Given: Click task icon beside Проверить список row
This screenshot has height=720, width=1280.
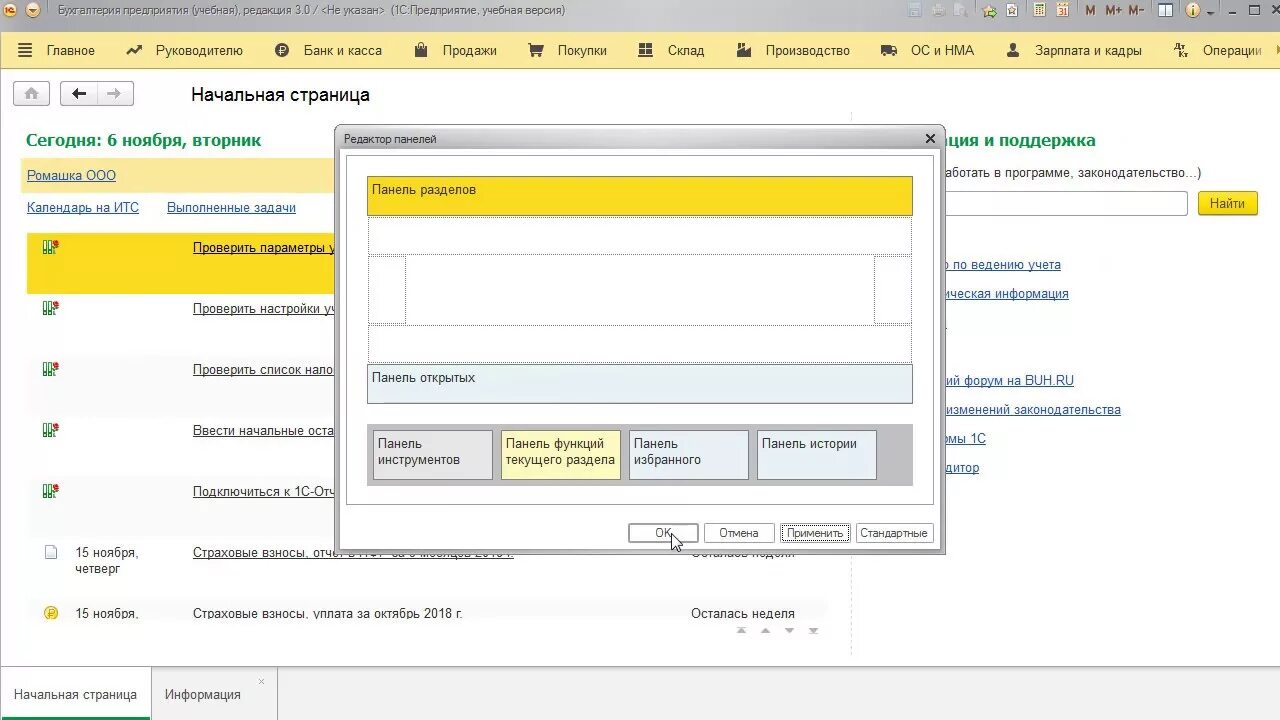Looking at the screenshot, I should tap(50, 369).
